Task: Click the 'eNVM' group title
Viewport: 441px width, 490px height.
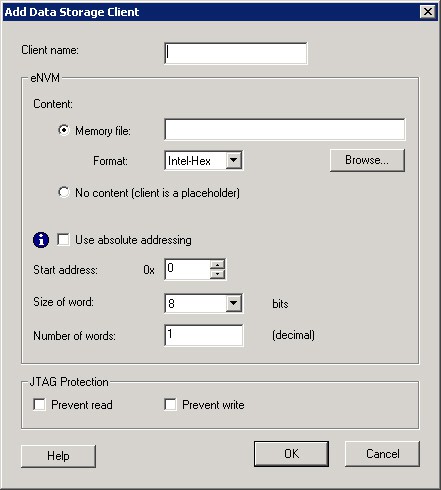Action: click(x=45, y=78)
